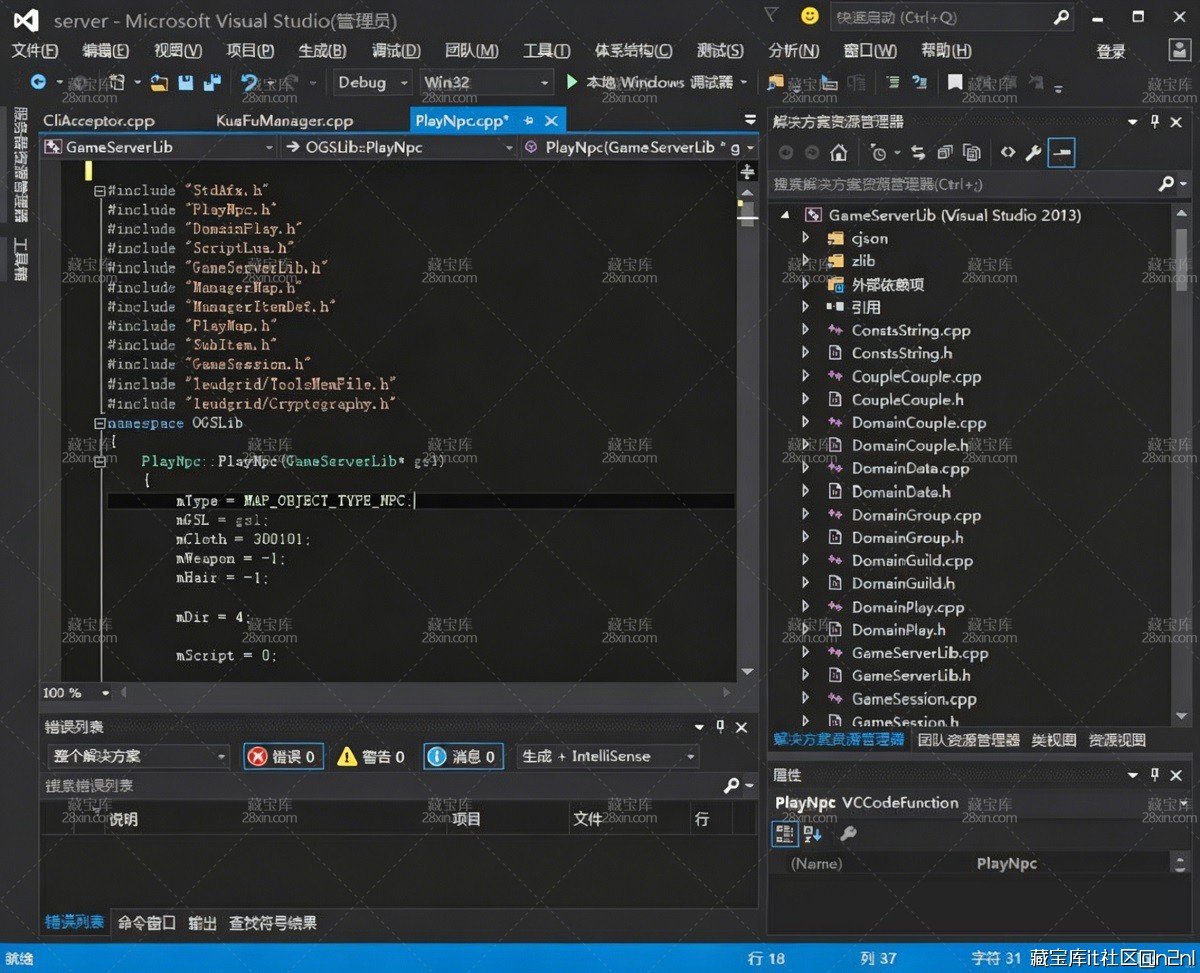
Task: Click 登录 sign-in link
Action: pos(1111,51)
